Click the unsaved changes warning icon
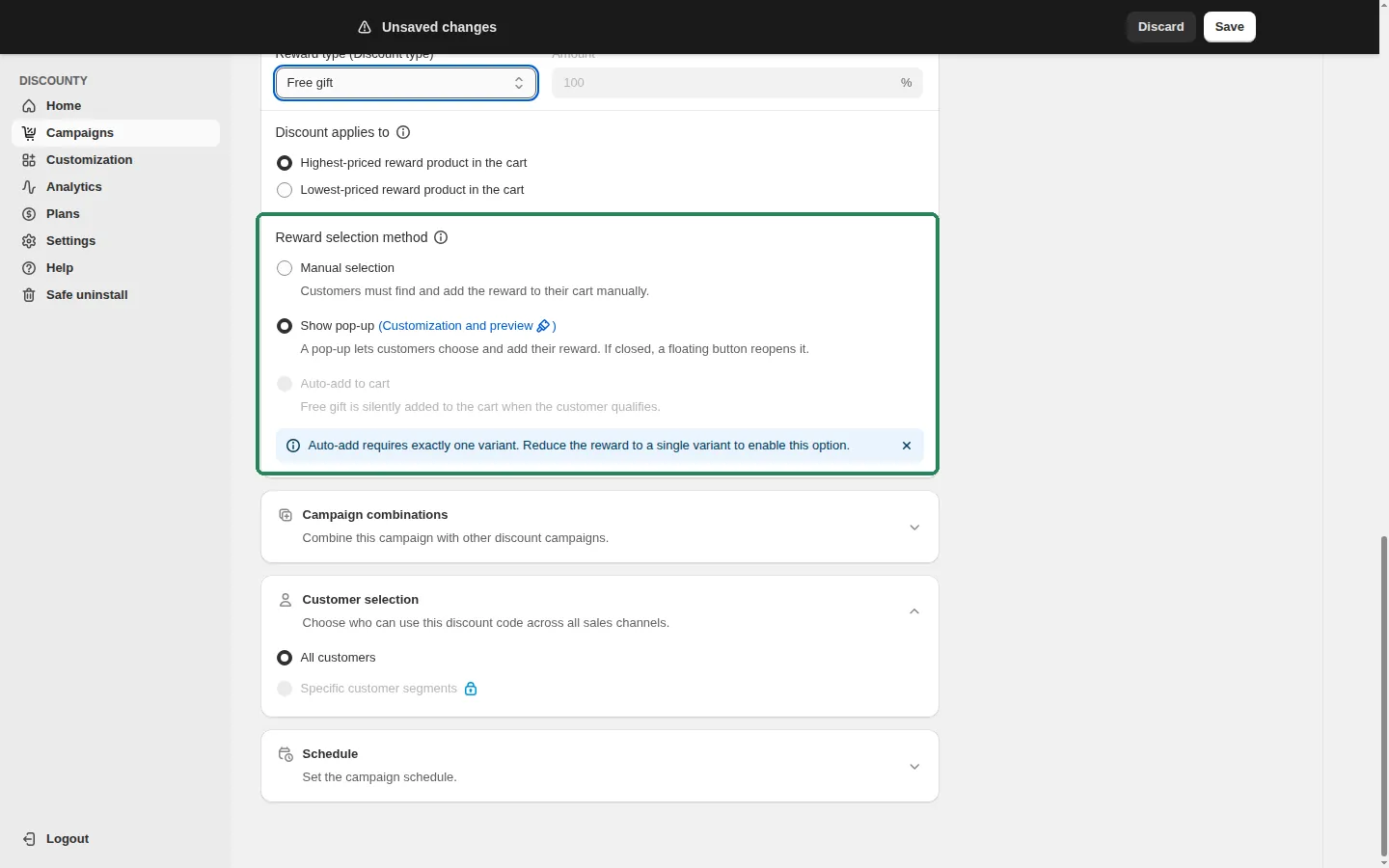1389x868 pixels. (365, 27)
